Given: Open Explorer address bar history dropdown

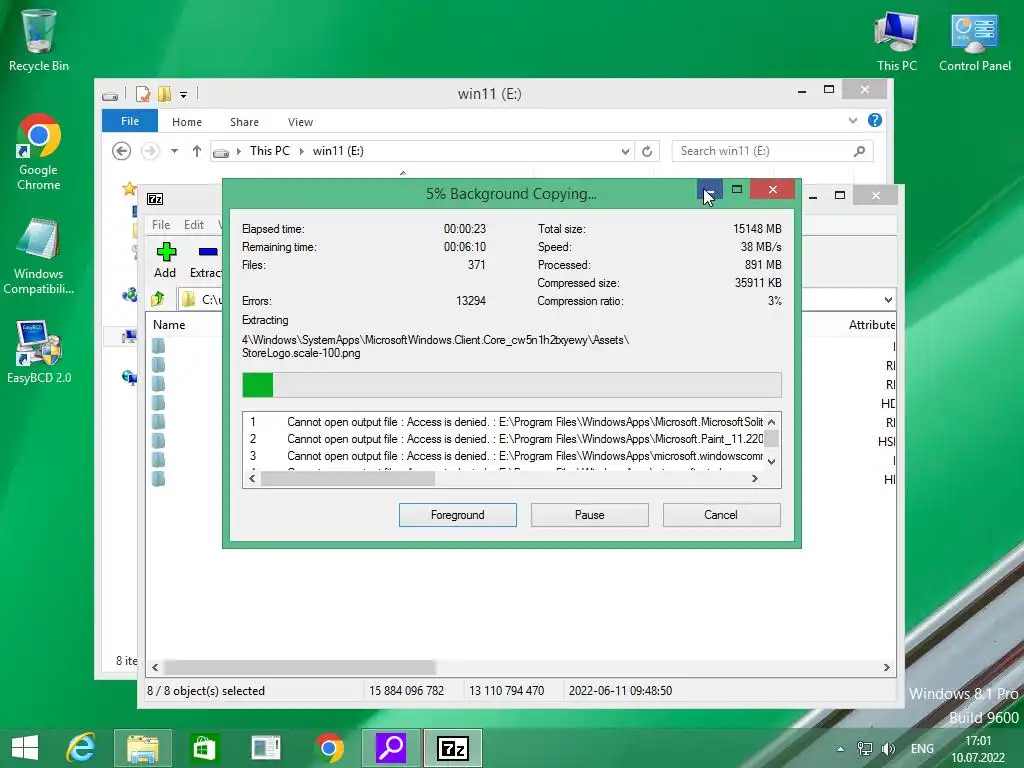Looking at the screenshot, I should click(x=625, y=152).
